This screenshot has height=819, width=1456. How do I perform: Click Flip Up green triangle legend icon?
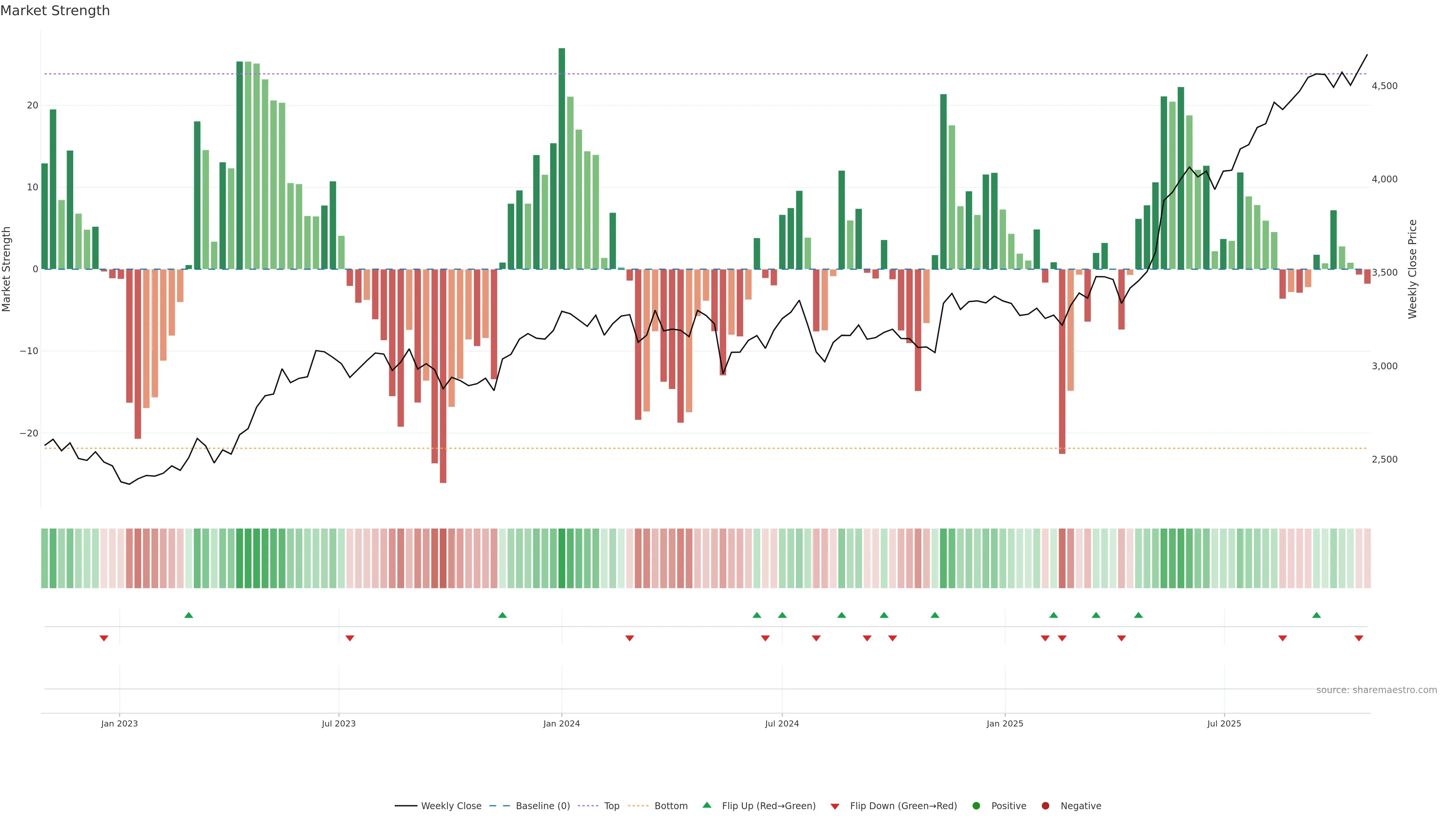(706, 805)
